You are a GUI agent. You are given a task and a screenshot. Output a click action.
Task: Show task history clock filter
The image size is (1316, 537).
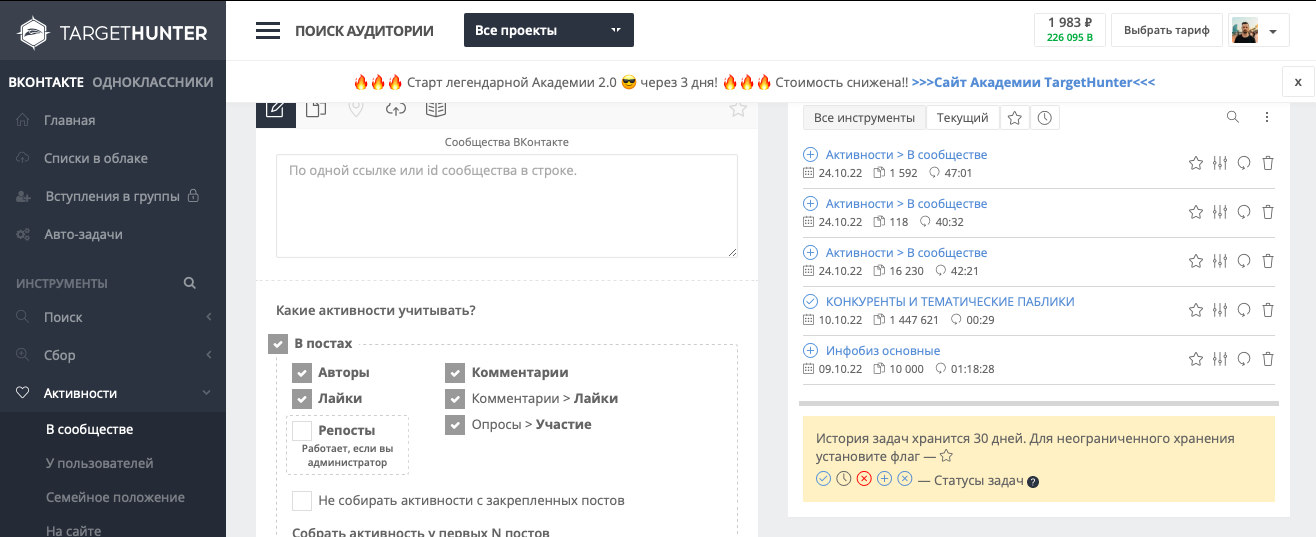[x=1044, y=118]
